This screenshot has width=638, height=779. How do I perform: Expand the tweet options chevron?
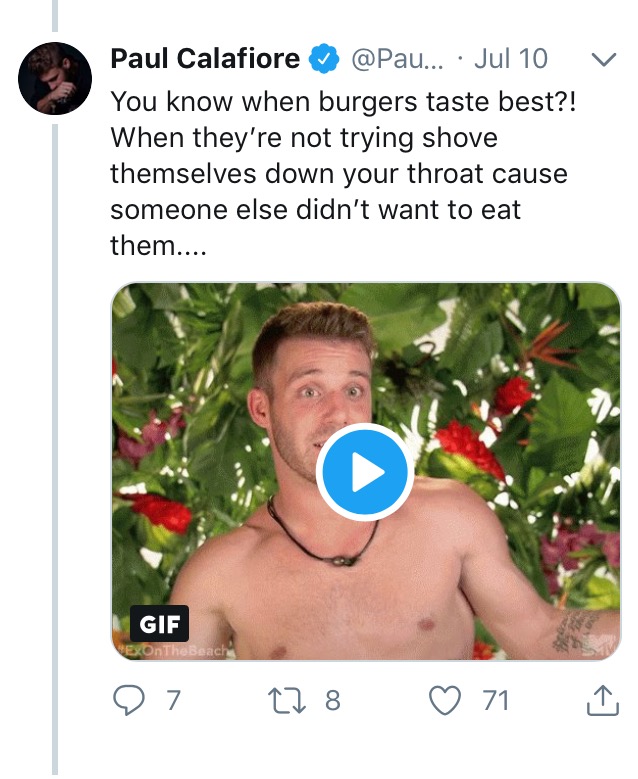pos(604,59)
